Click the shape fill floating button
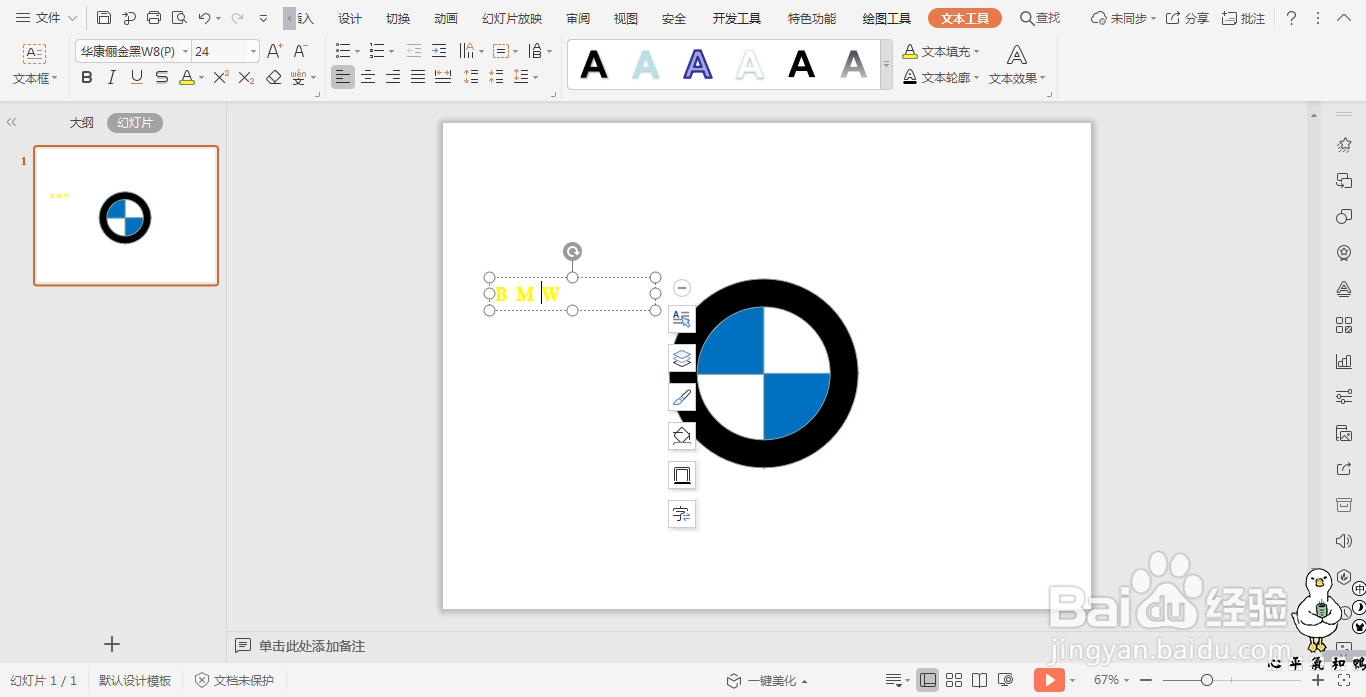 (x=682, y=436)
